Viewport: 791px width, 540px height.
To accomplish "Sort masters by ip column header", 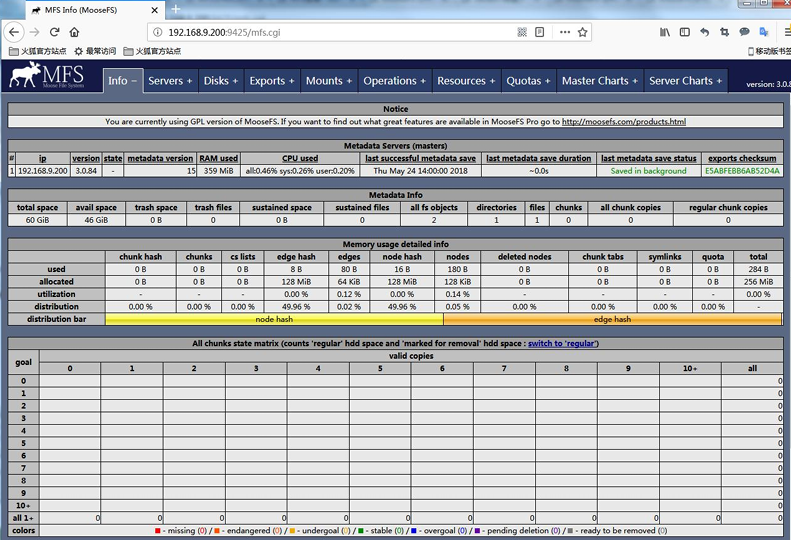I will [42, 158].
